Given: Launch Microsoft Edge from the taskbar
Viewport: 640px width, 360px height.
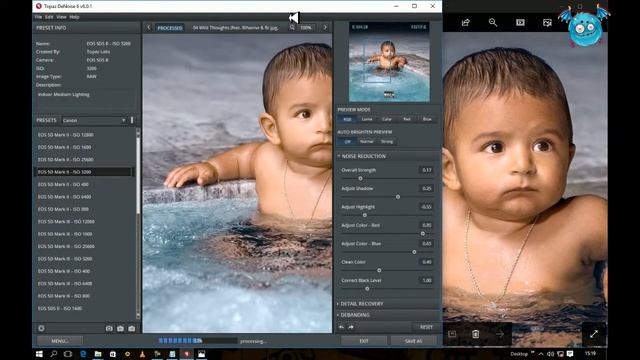Looking at the screenshot, I should [83, 354].
